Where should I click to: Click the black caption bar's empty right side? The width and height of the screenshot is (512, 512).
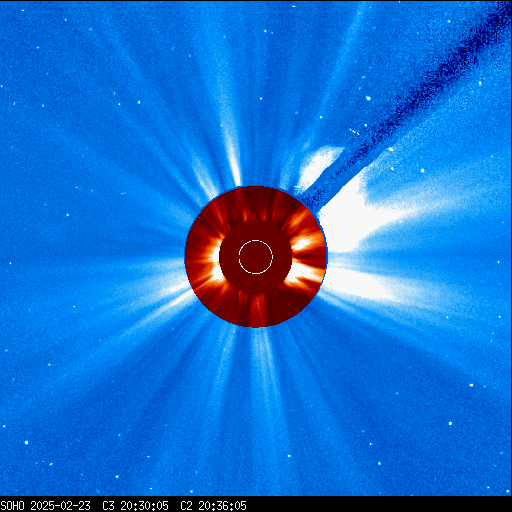(380, 505)
